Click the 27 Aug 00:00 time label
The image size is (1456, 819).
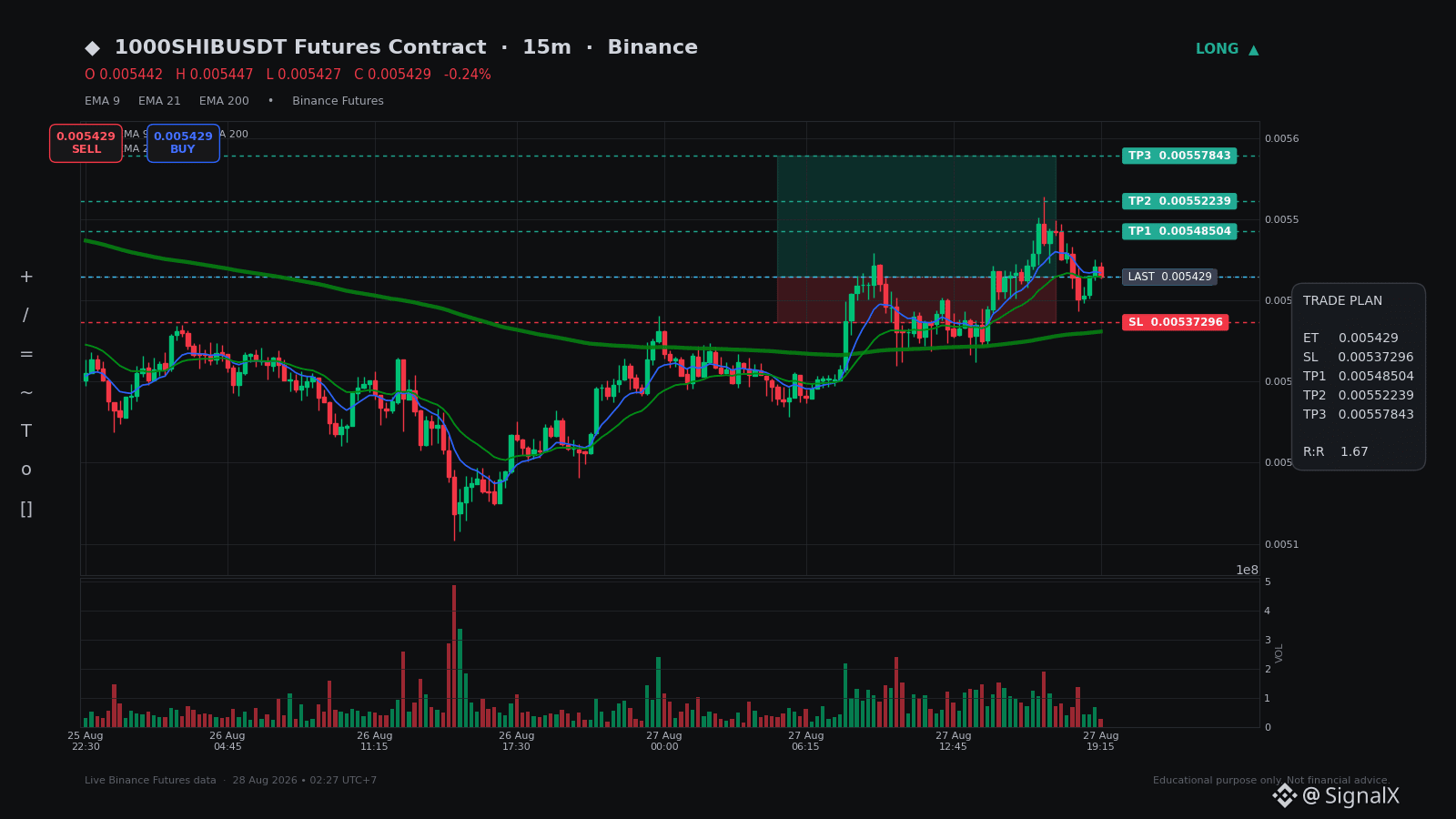664,741
